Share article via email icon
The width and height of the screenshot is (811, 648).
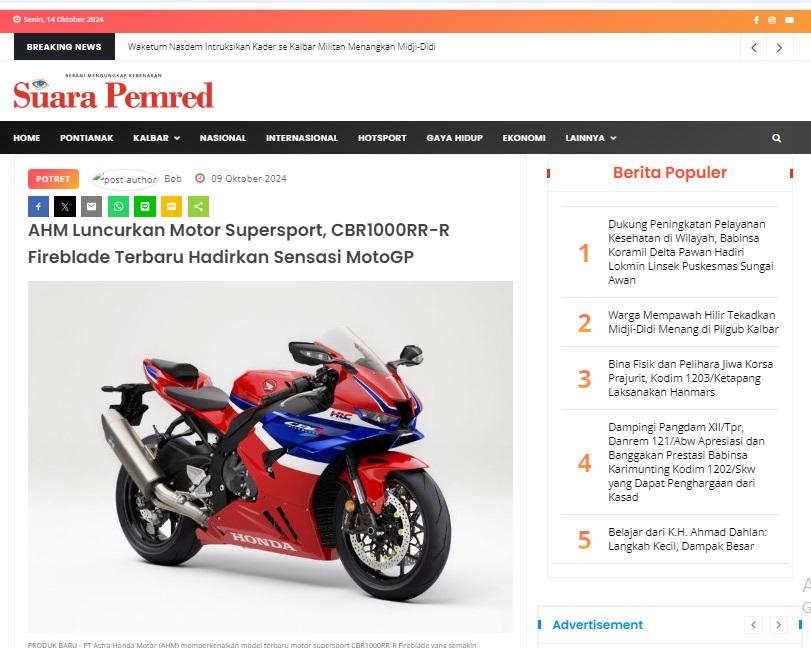pos(92,207)
